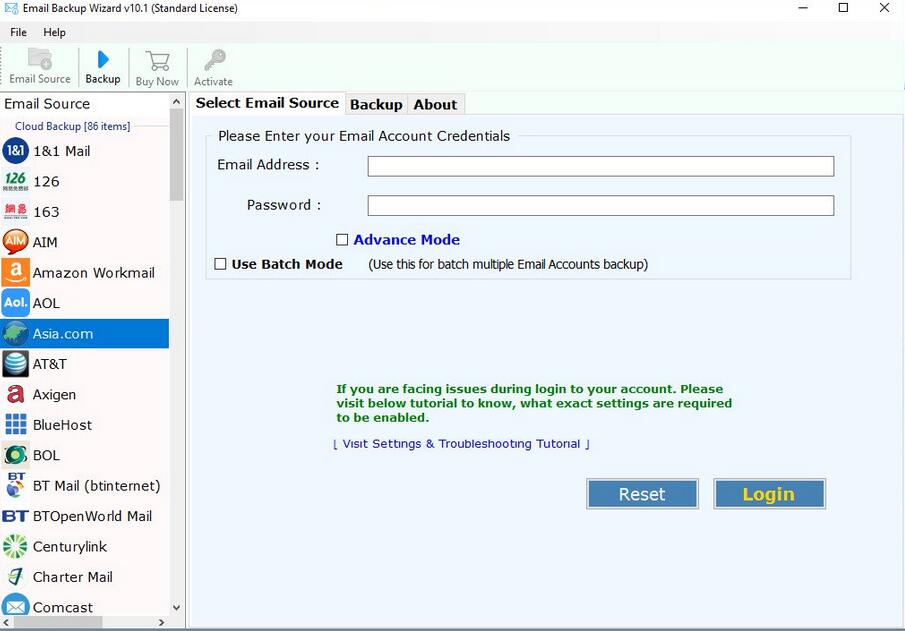Click the Advance Mode label text
This screenshot has height=631, width=905.
pos(407,240)
